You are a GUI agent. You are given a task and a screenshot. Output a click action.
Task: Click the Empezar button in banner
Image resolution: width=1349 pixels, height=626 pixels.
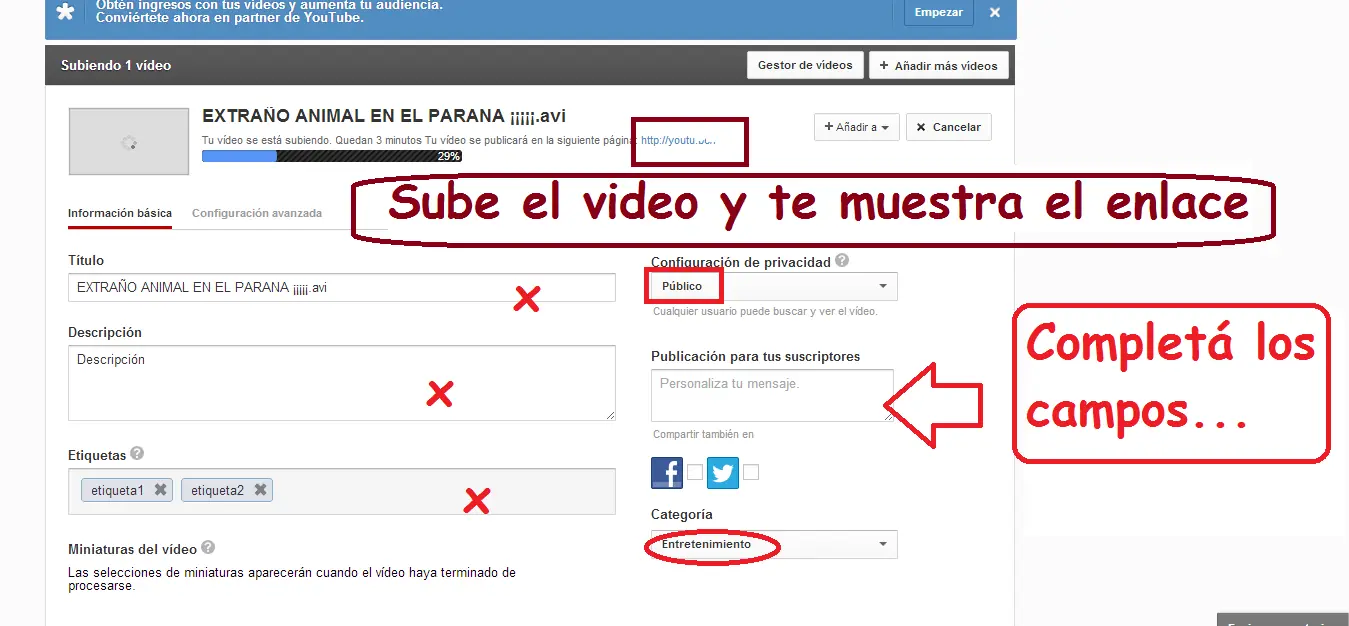tap(939, 12)
